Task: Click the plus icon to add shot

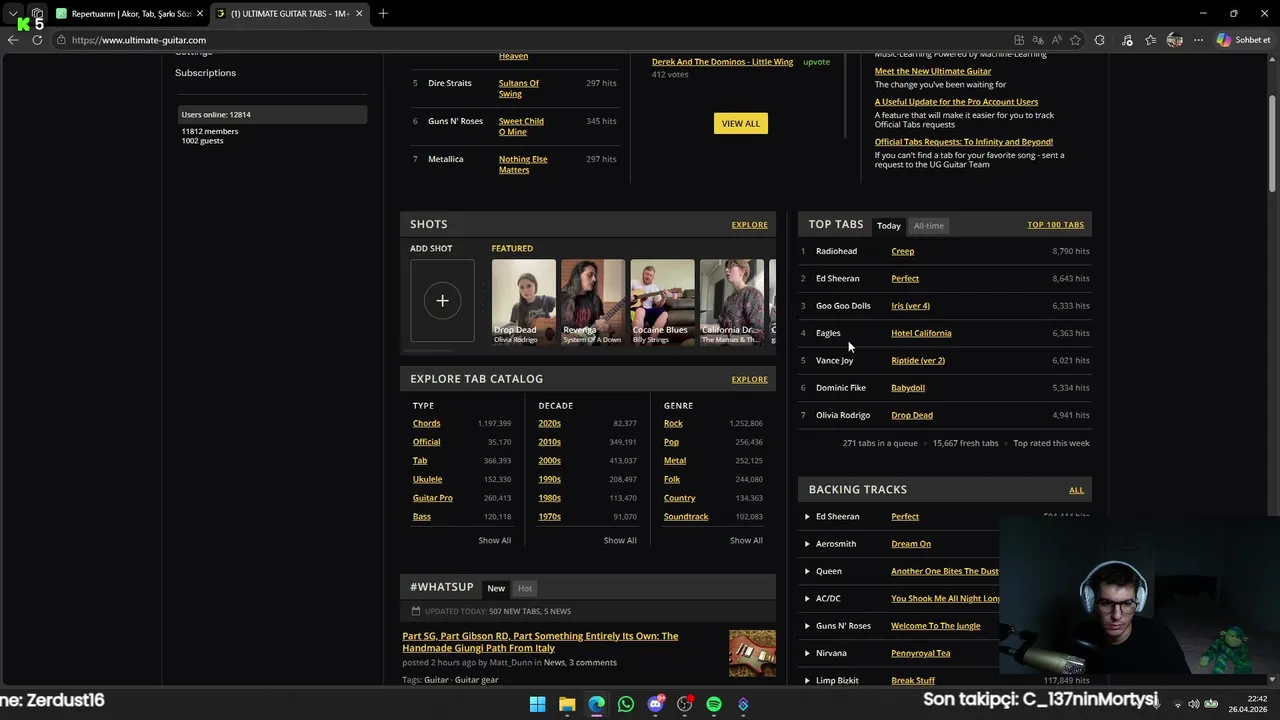Action: click(x=442, y=300)
